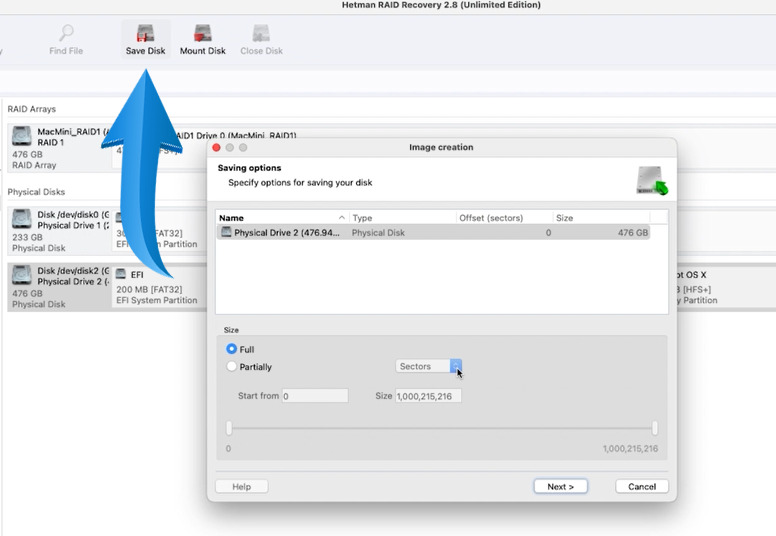This screenshot has height=536, width=776.
Task: Click the '1,000,215,216' slider maximum label
Action: tap(630, 448)
